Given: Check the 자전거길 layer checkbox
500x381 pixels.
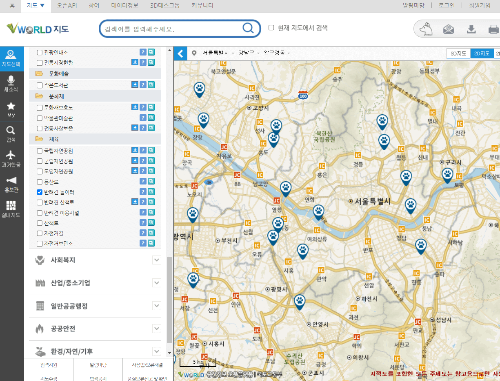Looking at the screenshot, I should click(x=40, y=233).
